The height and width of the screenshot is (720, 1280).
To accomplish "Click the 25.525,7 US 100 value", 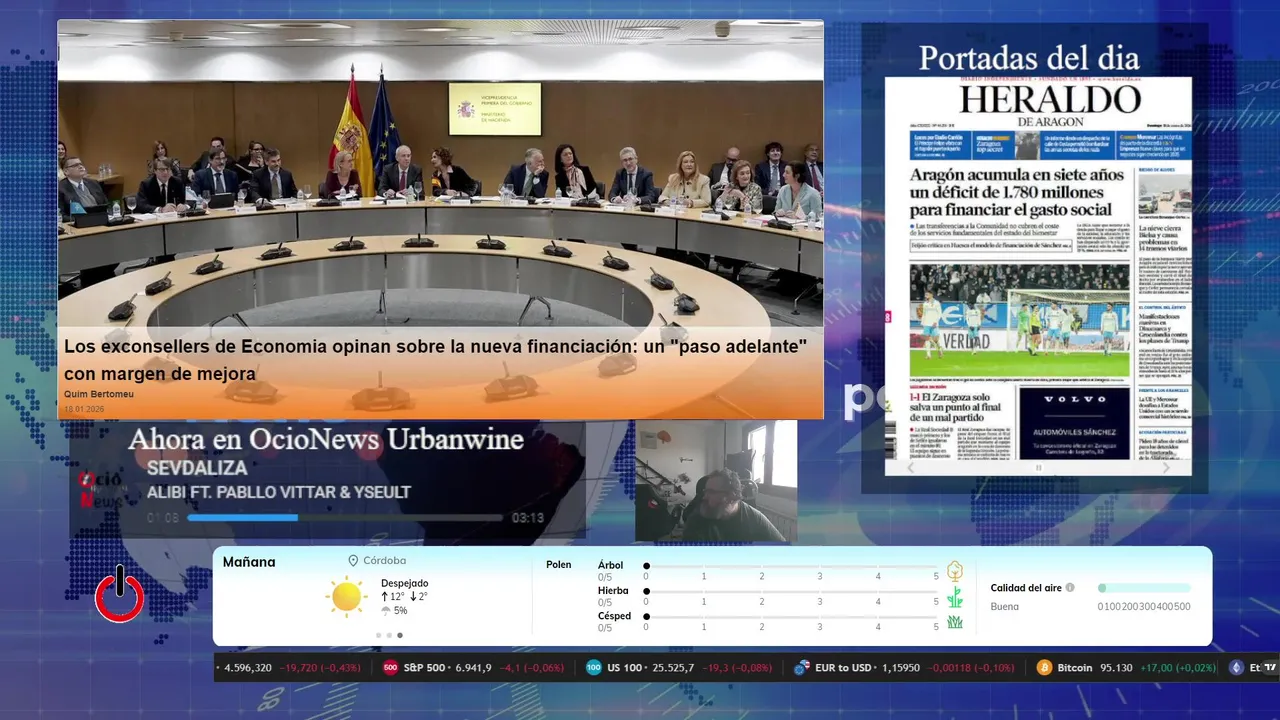I will pos(672,668).
